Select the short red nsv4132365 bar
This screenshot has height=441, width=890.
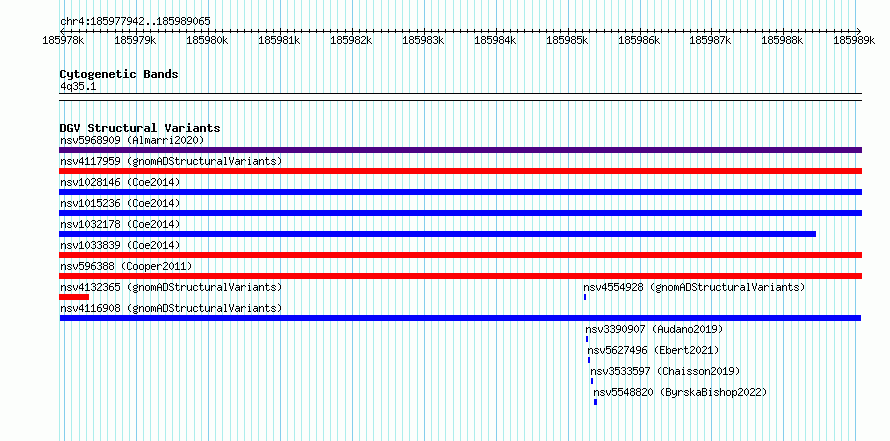click(74, 297)
